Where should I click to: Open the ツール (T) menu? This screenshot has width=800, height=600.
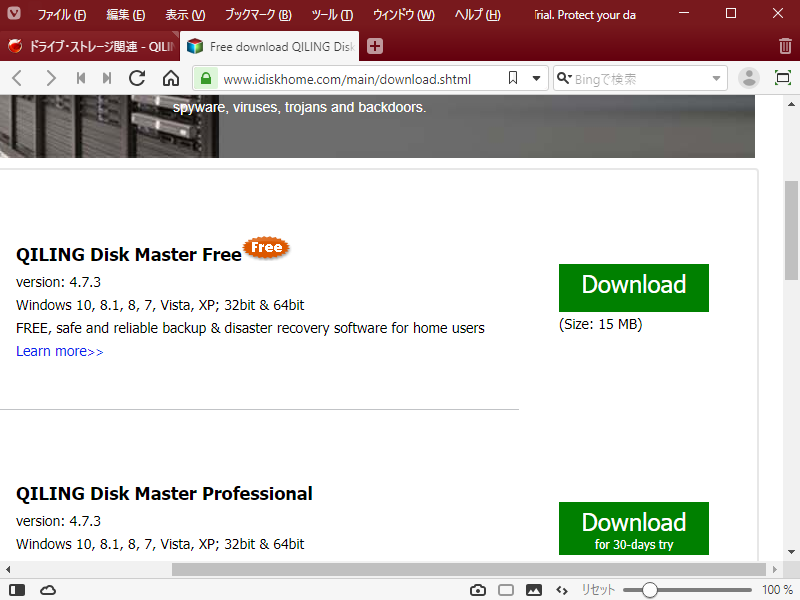332,15
